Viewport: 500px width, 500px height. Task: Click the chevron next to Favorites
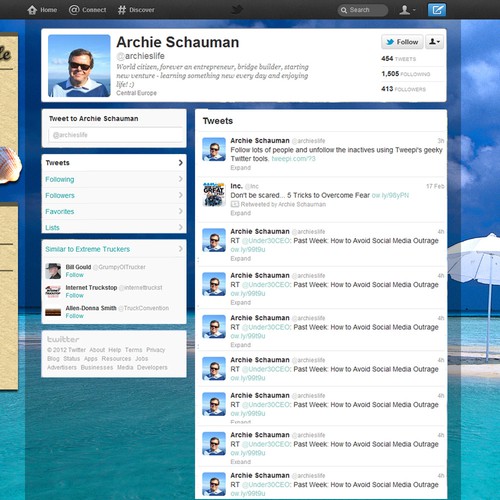tap(180, 211)
